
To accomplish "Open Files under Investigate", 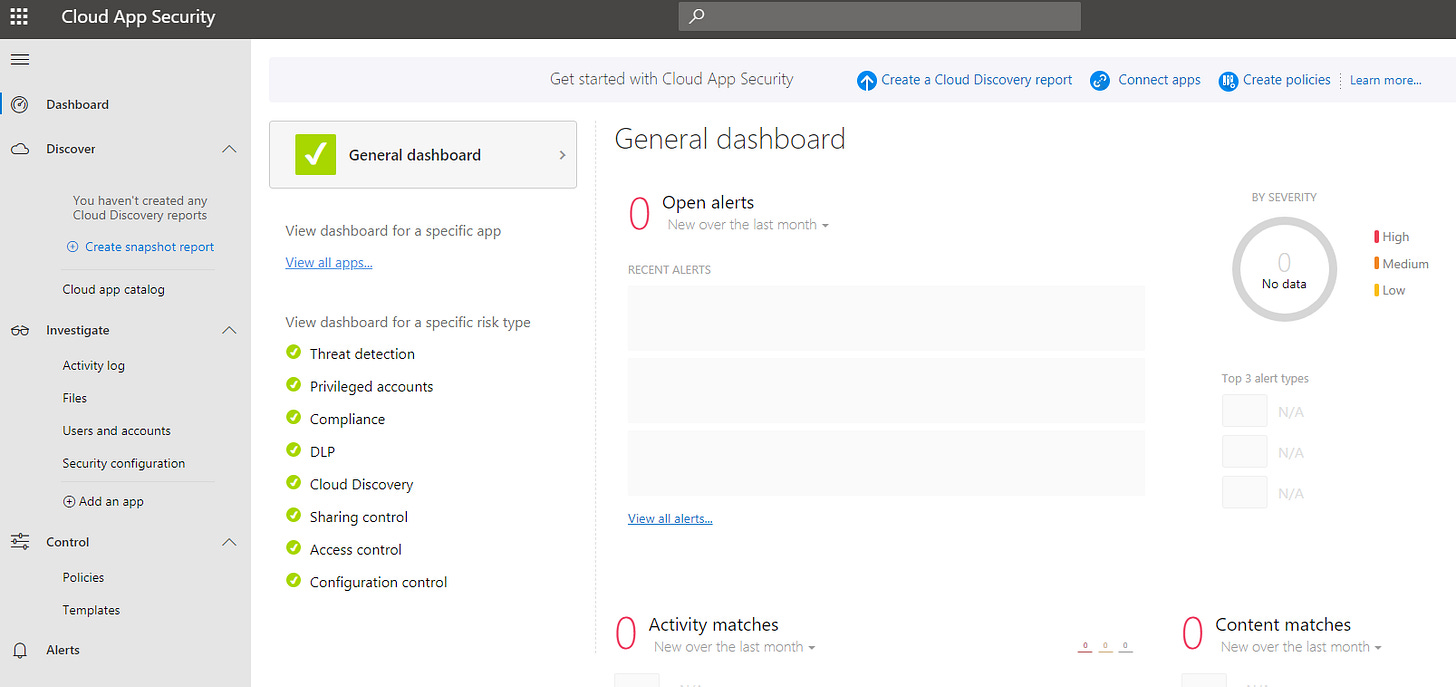I will [75, 398].
